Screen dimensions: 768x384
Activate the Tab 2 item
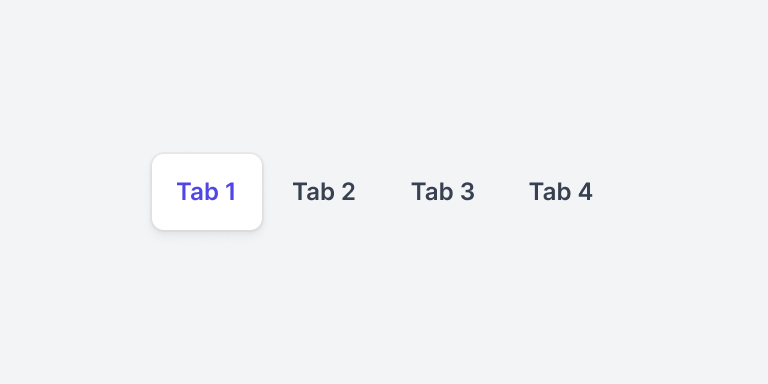pos(324,192)
